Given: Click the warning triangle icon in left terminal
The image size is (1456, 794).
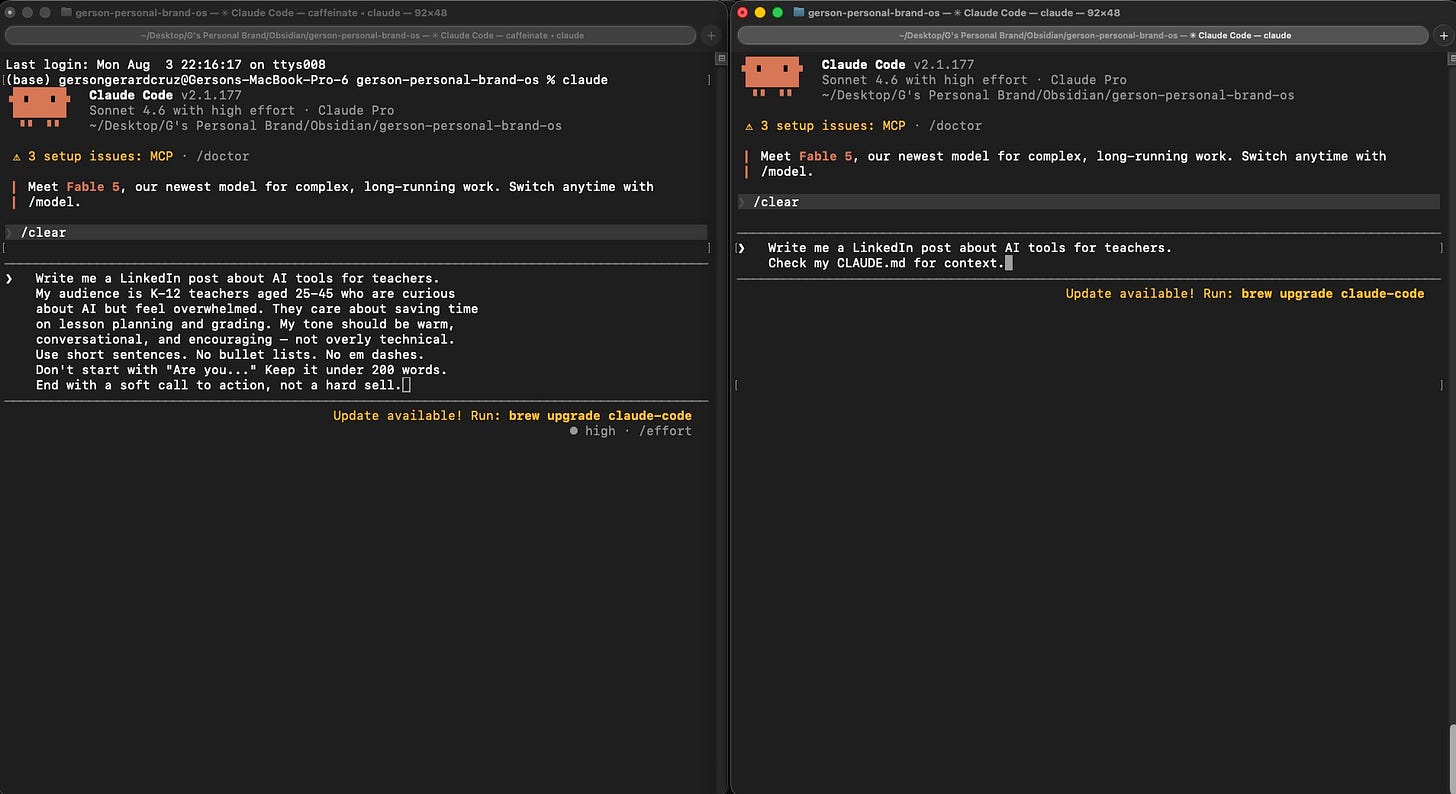Looking at the screenshot, I should [x=16, y=157].
